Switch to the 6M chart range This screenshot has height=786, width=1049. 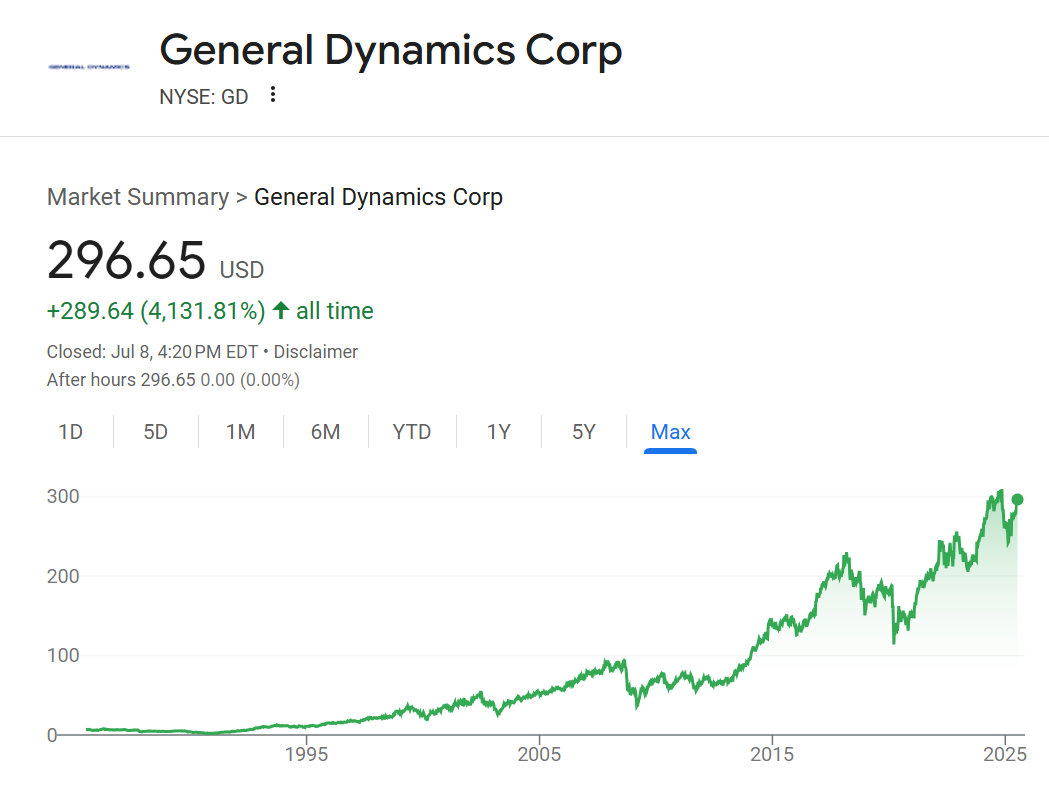tap(325, 432)
